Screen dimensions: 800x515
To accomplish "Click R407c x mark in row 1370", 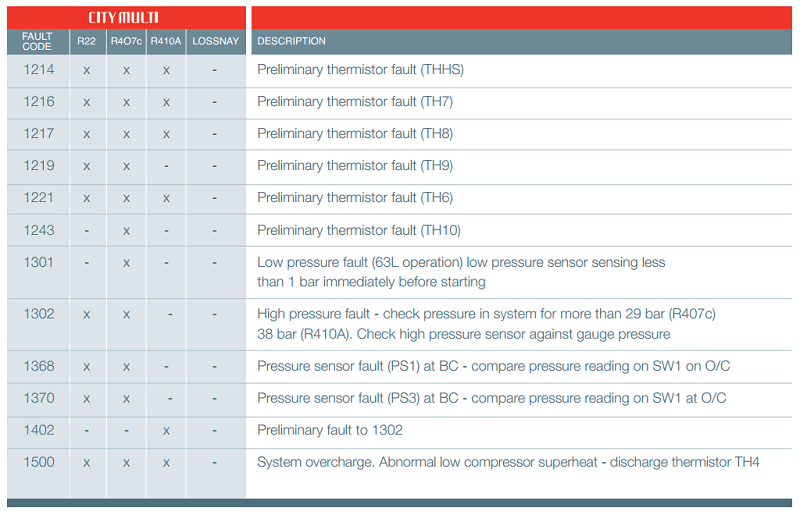I will (x=127, y=400).
